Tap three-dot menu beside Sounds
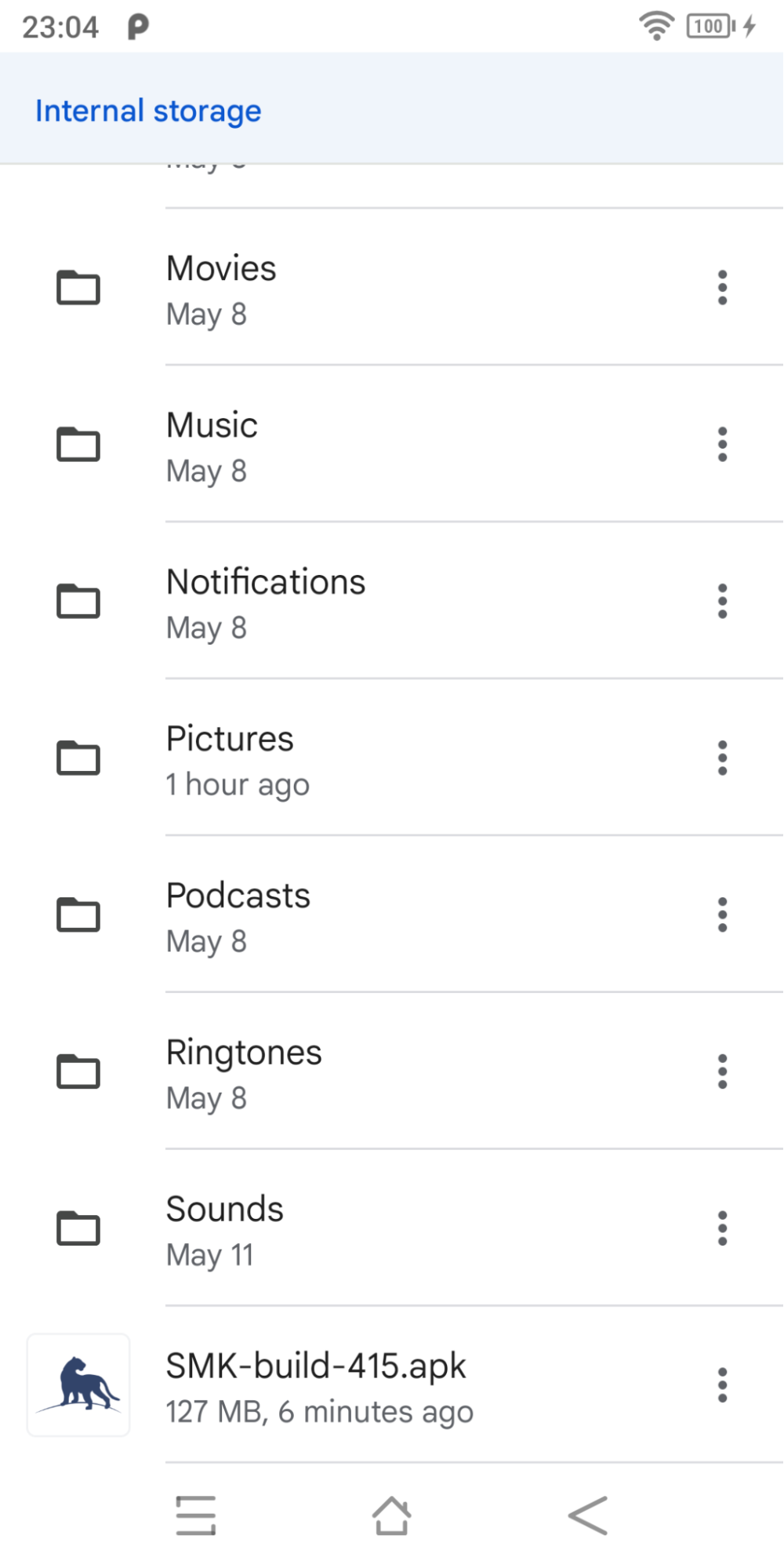784x1568 pixels. pos(722,1229)
